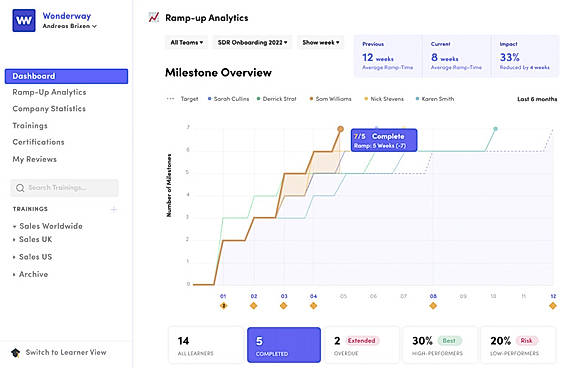Select the 5 Completed card
The width and height of the screenshot is (570, 368).
pos(284,345)
